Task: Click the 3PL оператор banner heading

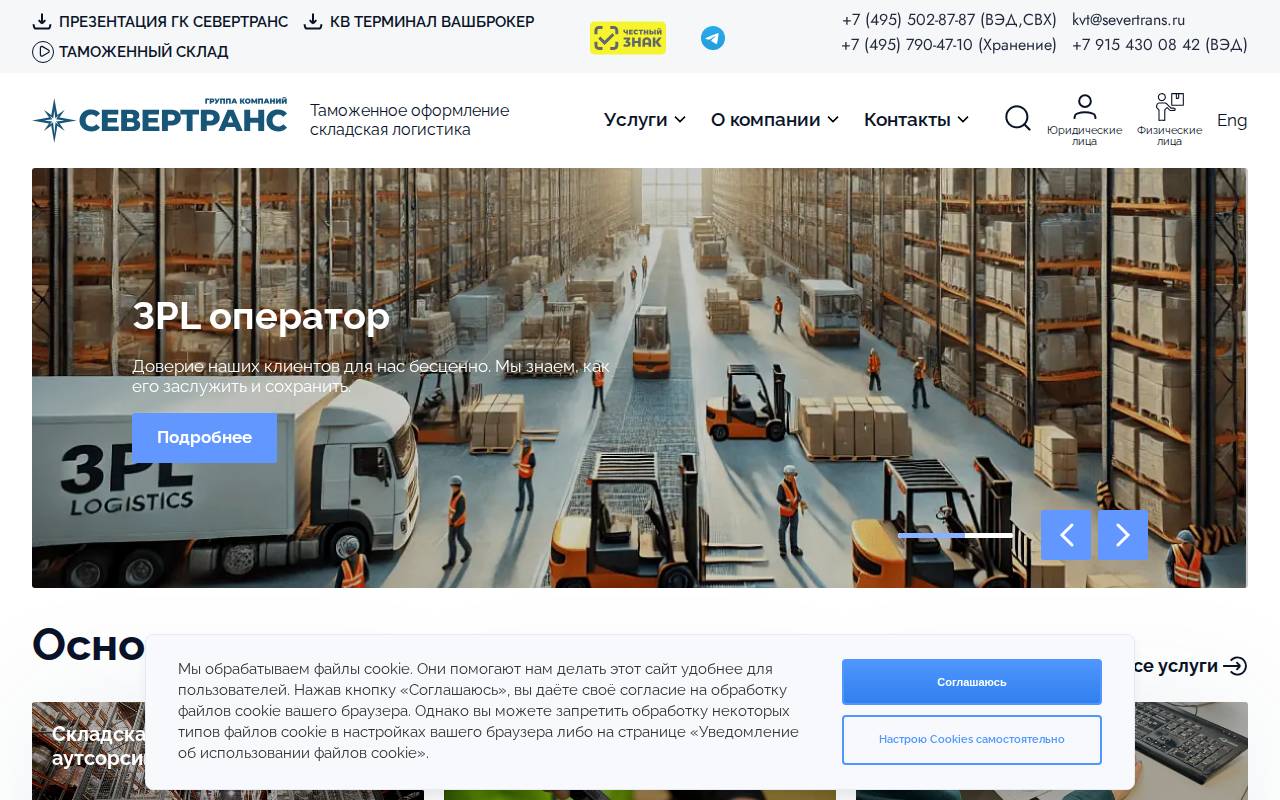Action: (x=261, y=317)
